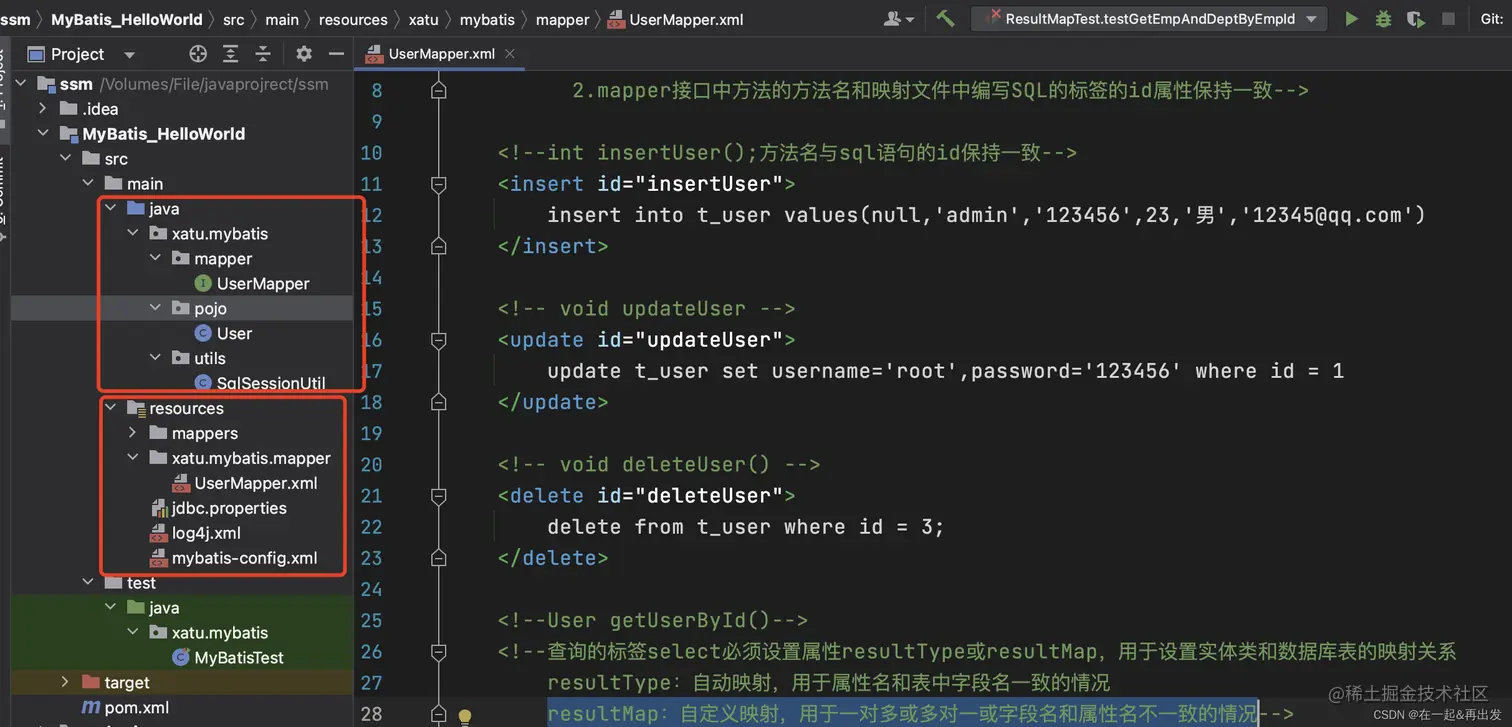Click the Git label in the toolbar

pyautogui.click(x=1490, y=18)
